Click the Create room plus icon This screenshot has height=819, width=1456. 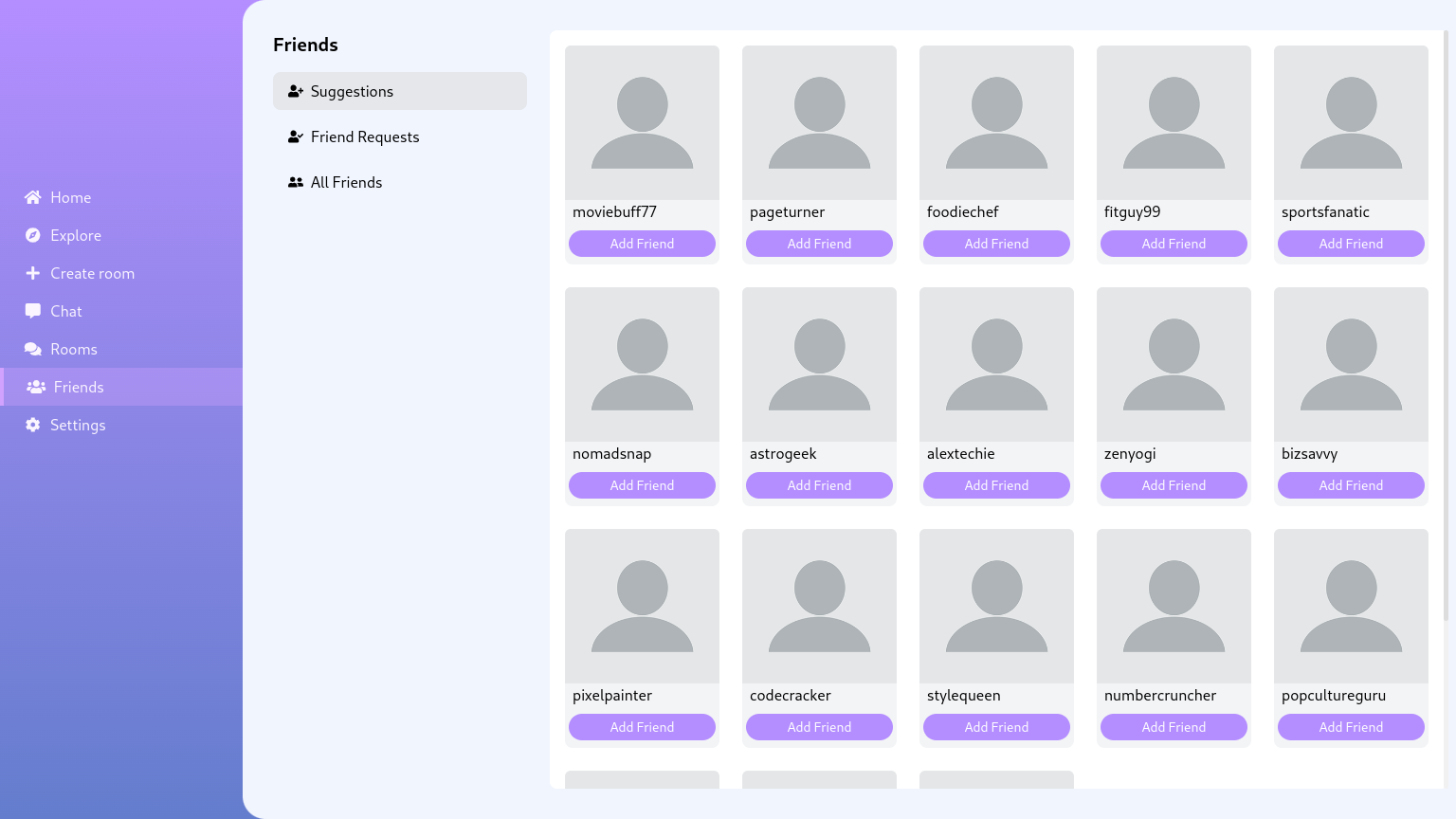point(33,273)
